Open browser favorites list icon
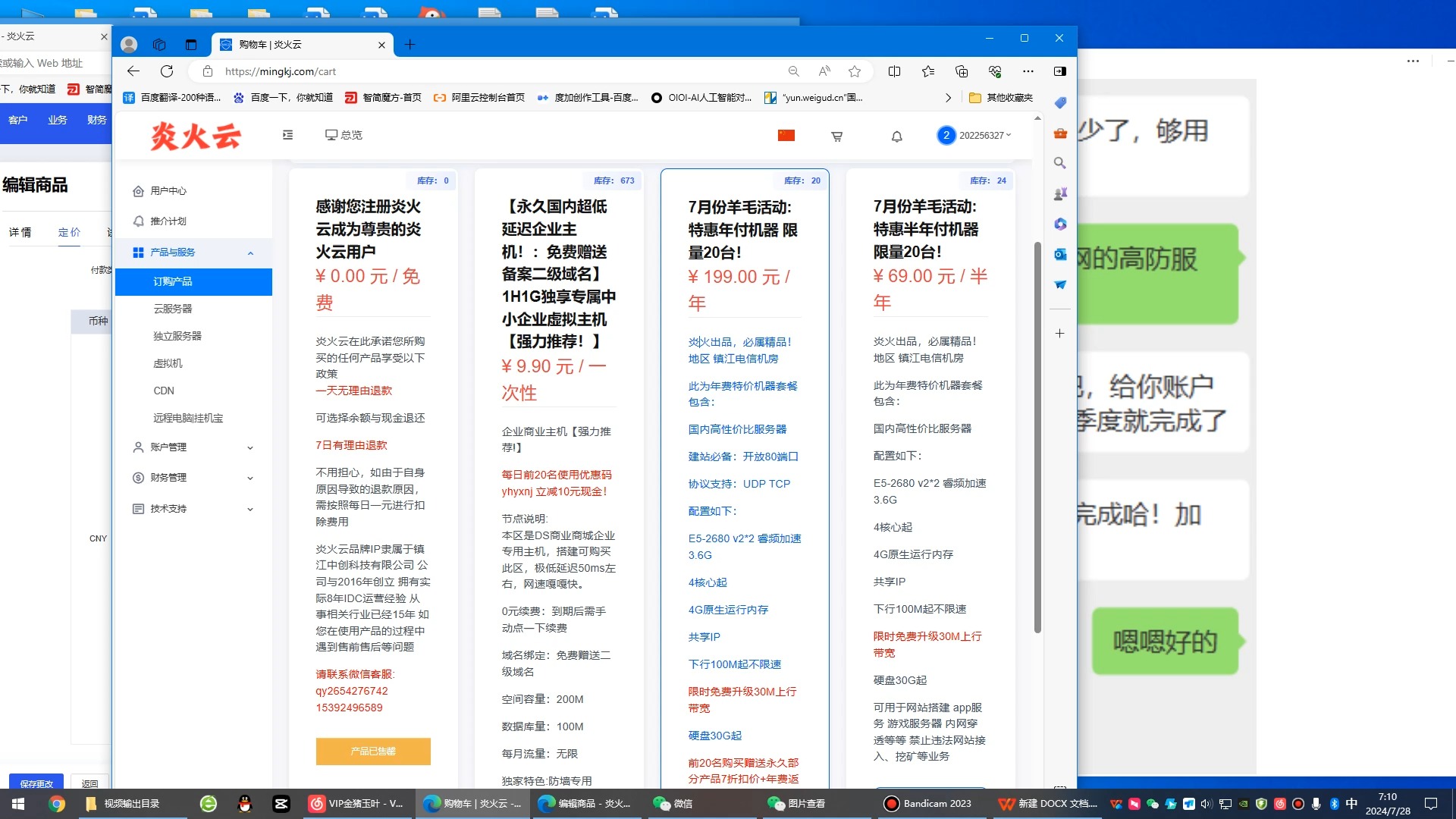1456x819 pixels. point(928,71)
